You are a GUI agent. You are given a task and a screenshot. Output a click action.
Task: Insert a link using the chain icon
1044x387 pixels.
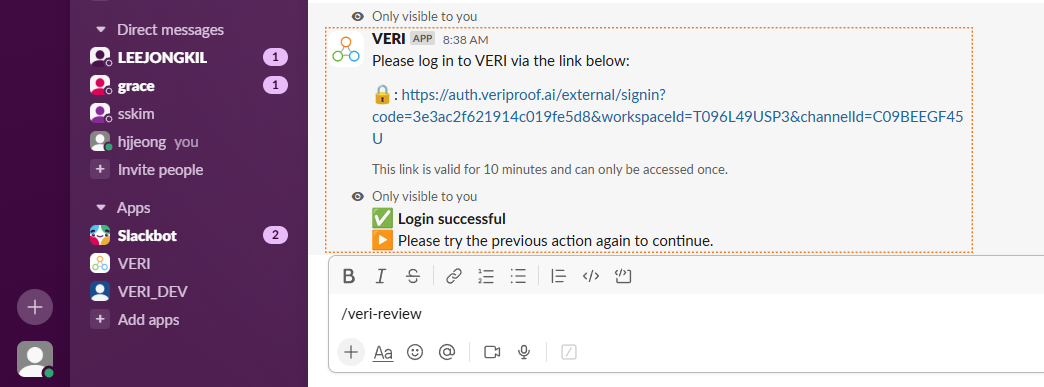(453, 276)
